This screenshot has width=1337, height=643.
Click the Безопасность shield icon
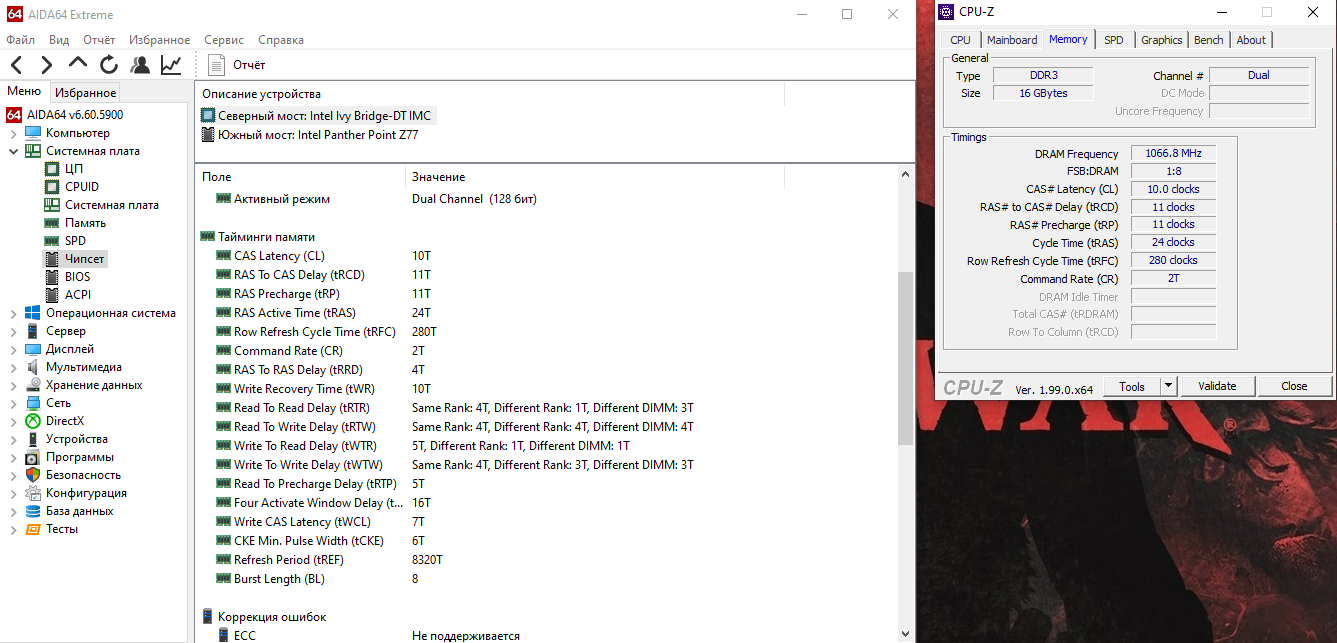click(x=33, y=475)
